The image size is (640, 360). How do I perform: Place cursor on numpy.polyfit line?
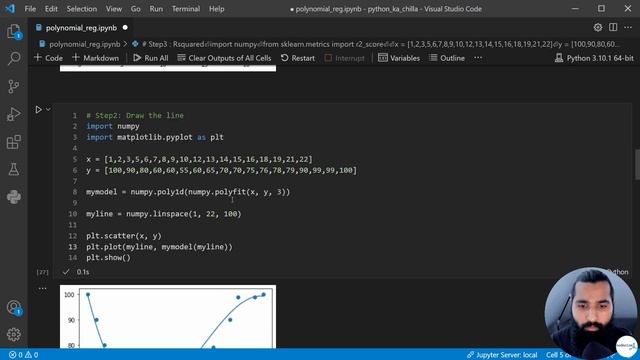188,192
